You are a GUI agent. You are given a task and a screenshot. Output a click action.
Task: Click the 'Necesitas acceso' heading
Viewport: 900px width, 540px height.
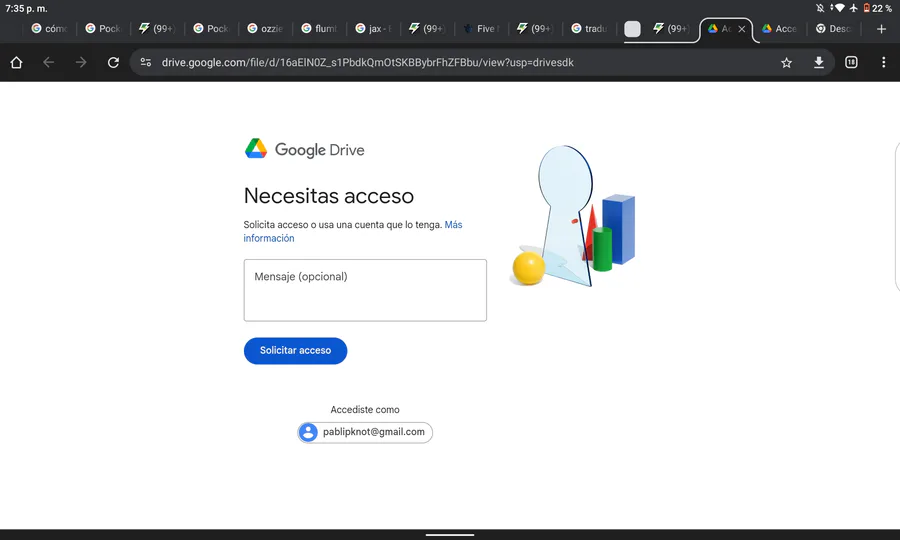click(x=329, y=196)
